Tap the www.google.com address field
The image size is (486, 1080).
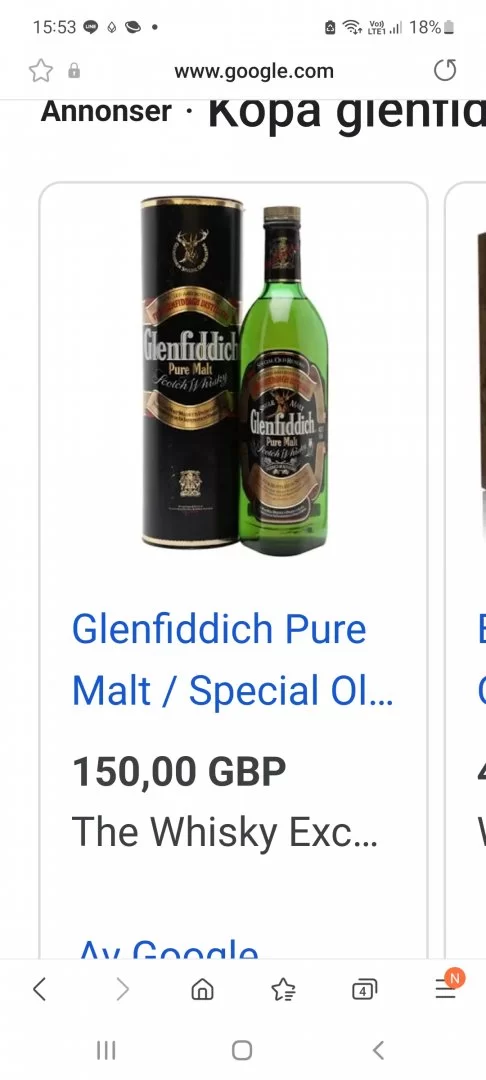click(x=254, y=71)
